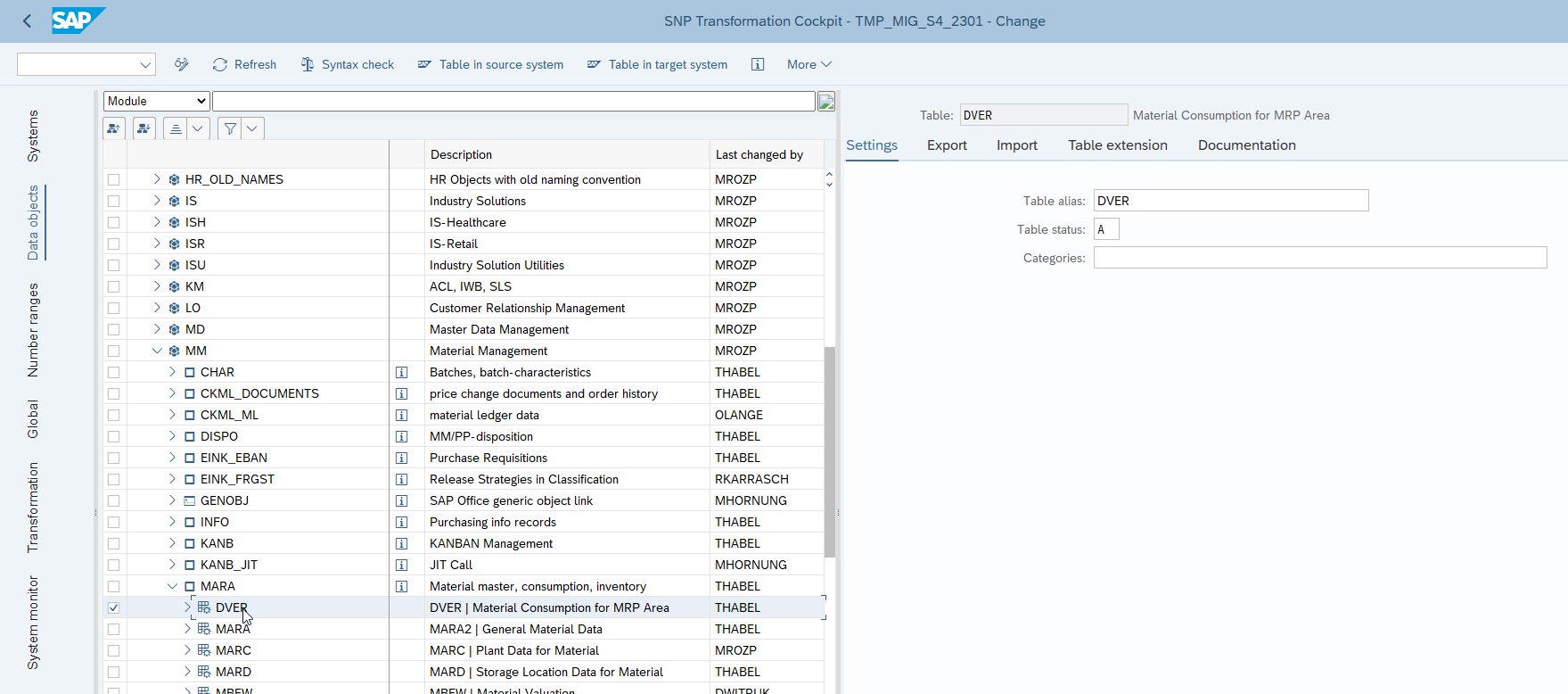Click the MD module icon
The image size is (1568, 694).
pos(175,329)
